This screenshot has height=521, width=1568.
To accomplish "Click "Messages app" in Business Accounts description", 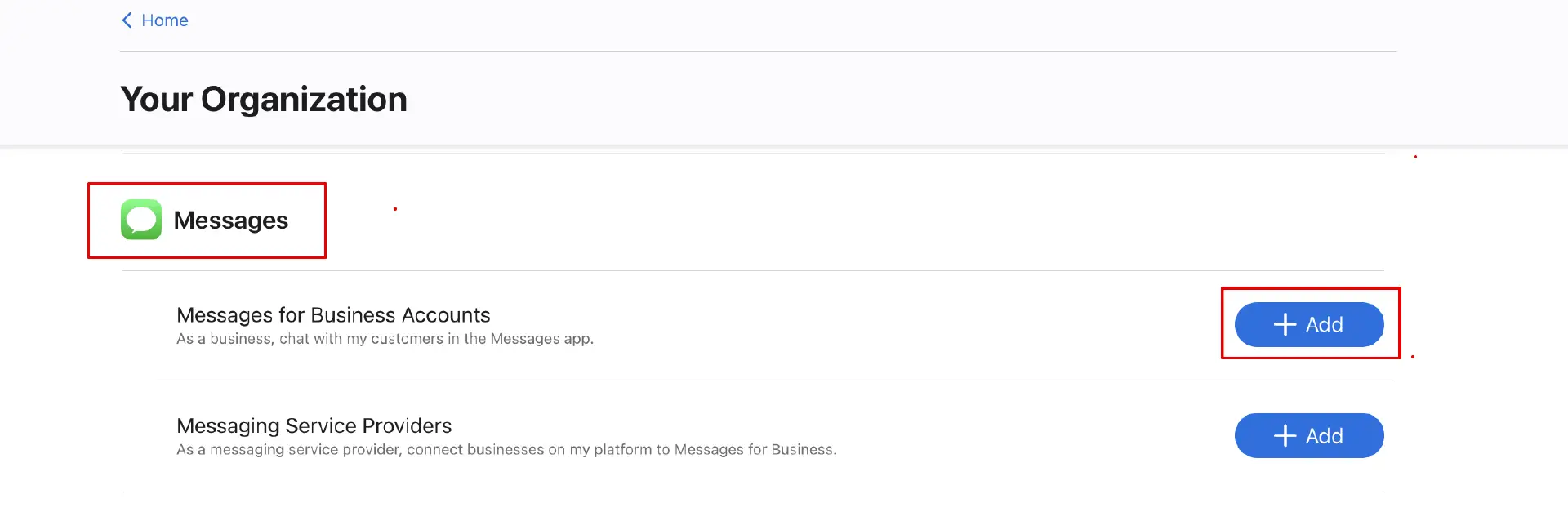I will click(x=540, y=339).
